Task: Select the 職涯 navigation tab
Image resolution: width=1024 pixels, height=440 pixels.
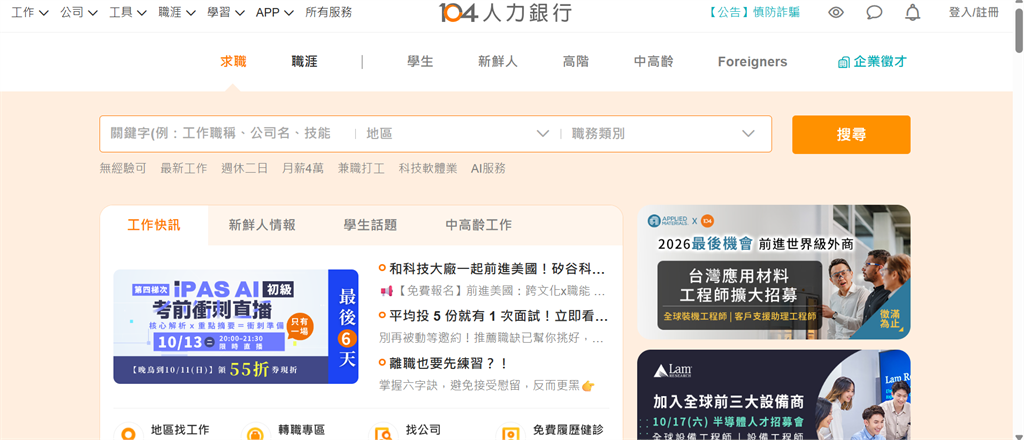Action: pos(304,61)
